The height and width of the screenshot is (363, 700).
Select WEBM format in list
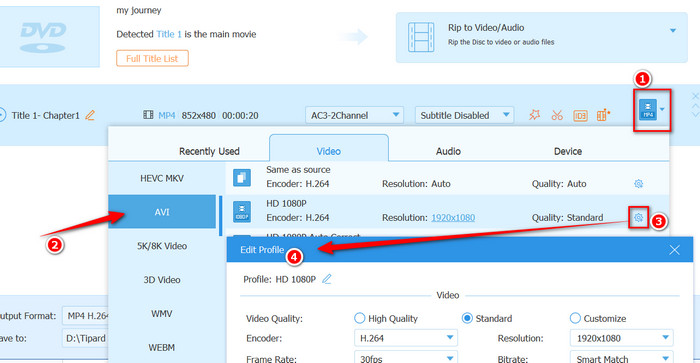pyautogui.click(x=162, y=347)
